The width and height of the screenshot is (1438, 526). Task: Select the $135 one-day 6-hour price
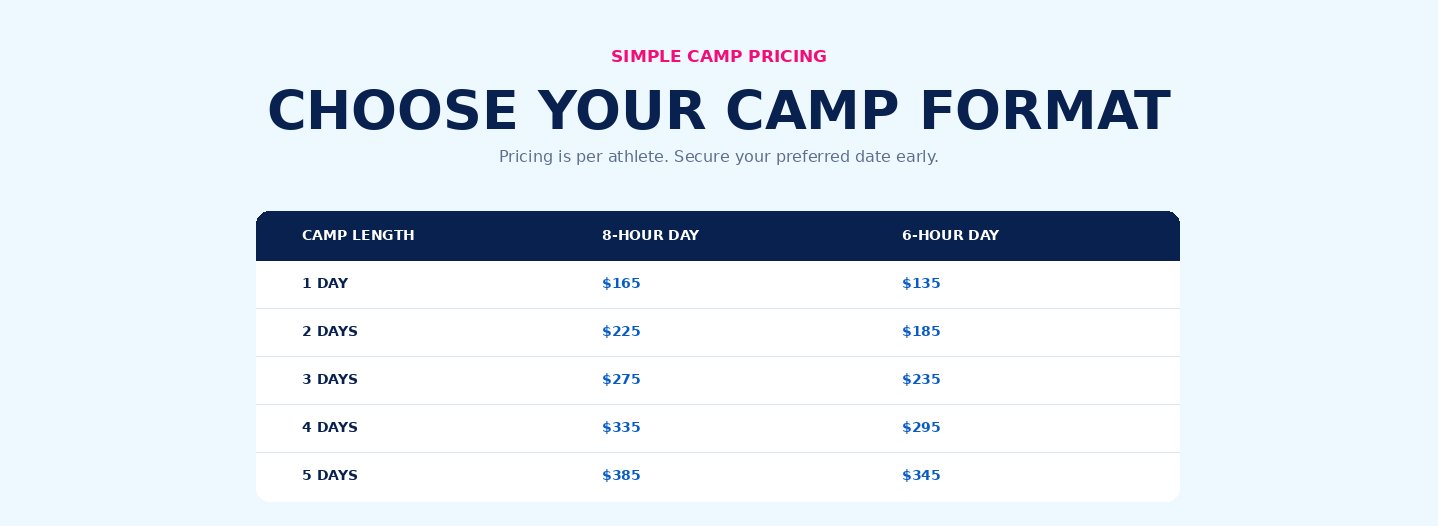coord(921,284)
